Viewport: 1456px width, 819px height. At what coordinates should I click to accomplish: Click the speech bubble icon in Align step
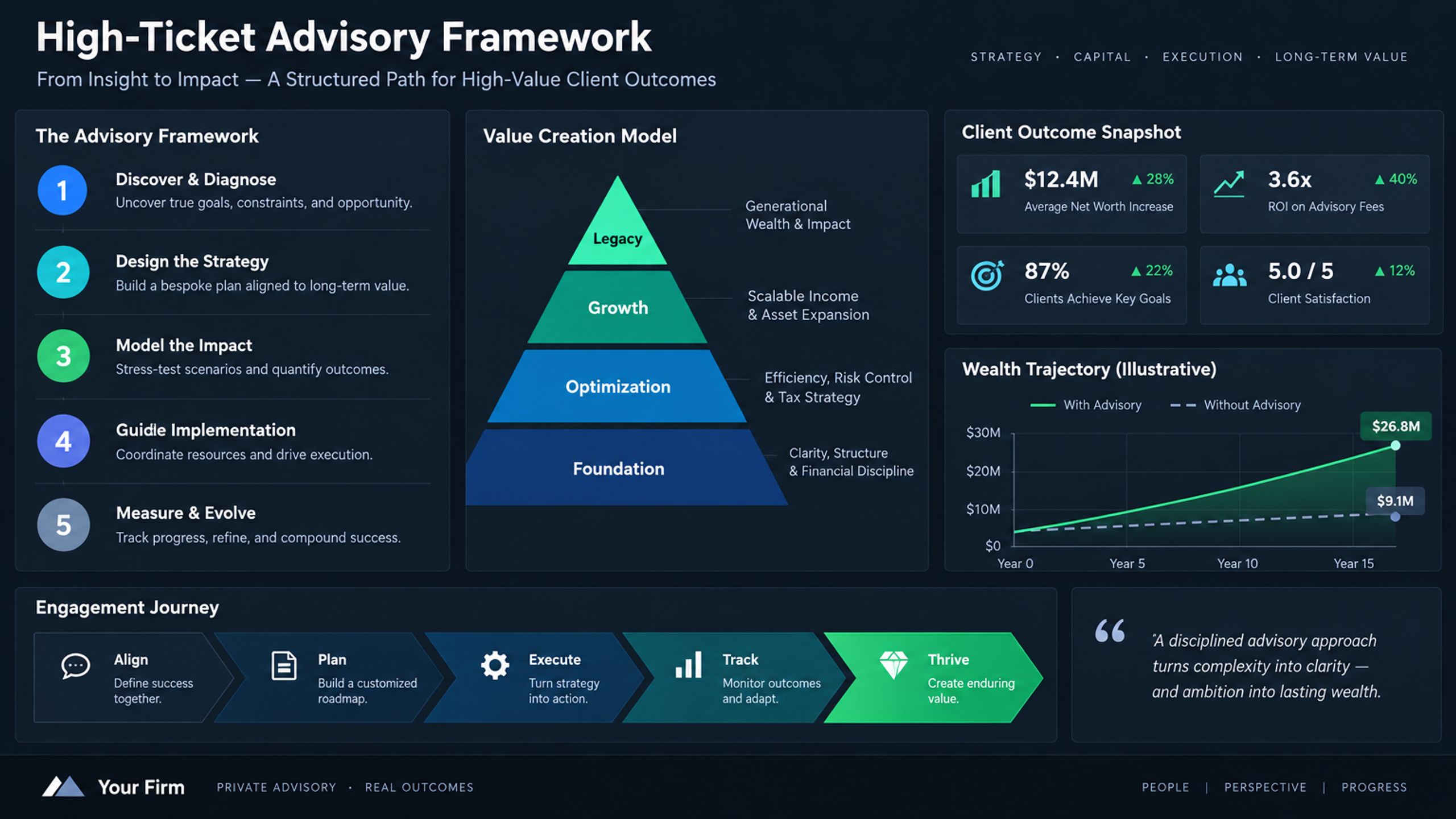(76, 666)
